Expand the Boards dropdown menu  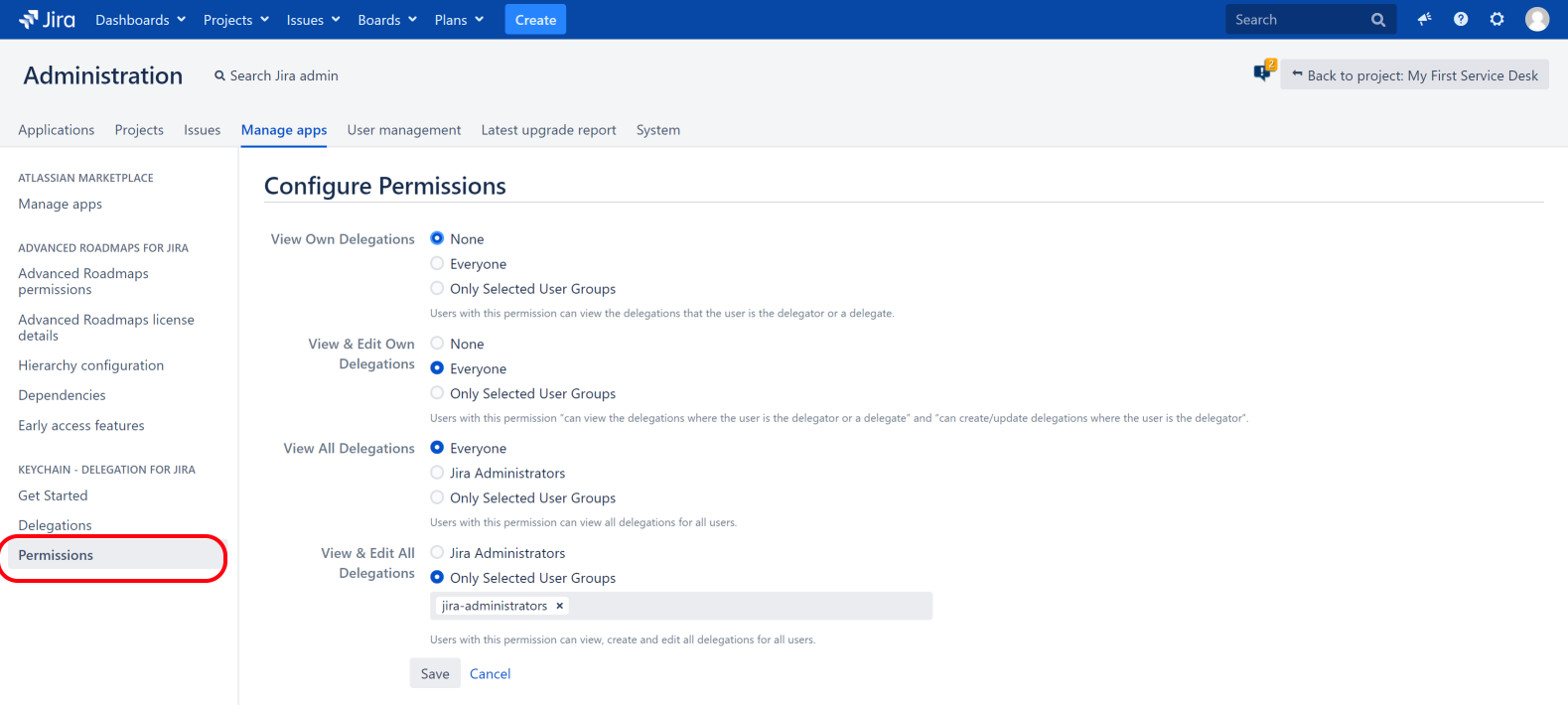(387, 20)
